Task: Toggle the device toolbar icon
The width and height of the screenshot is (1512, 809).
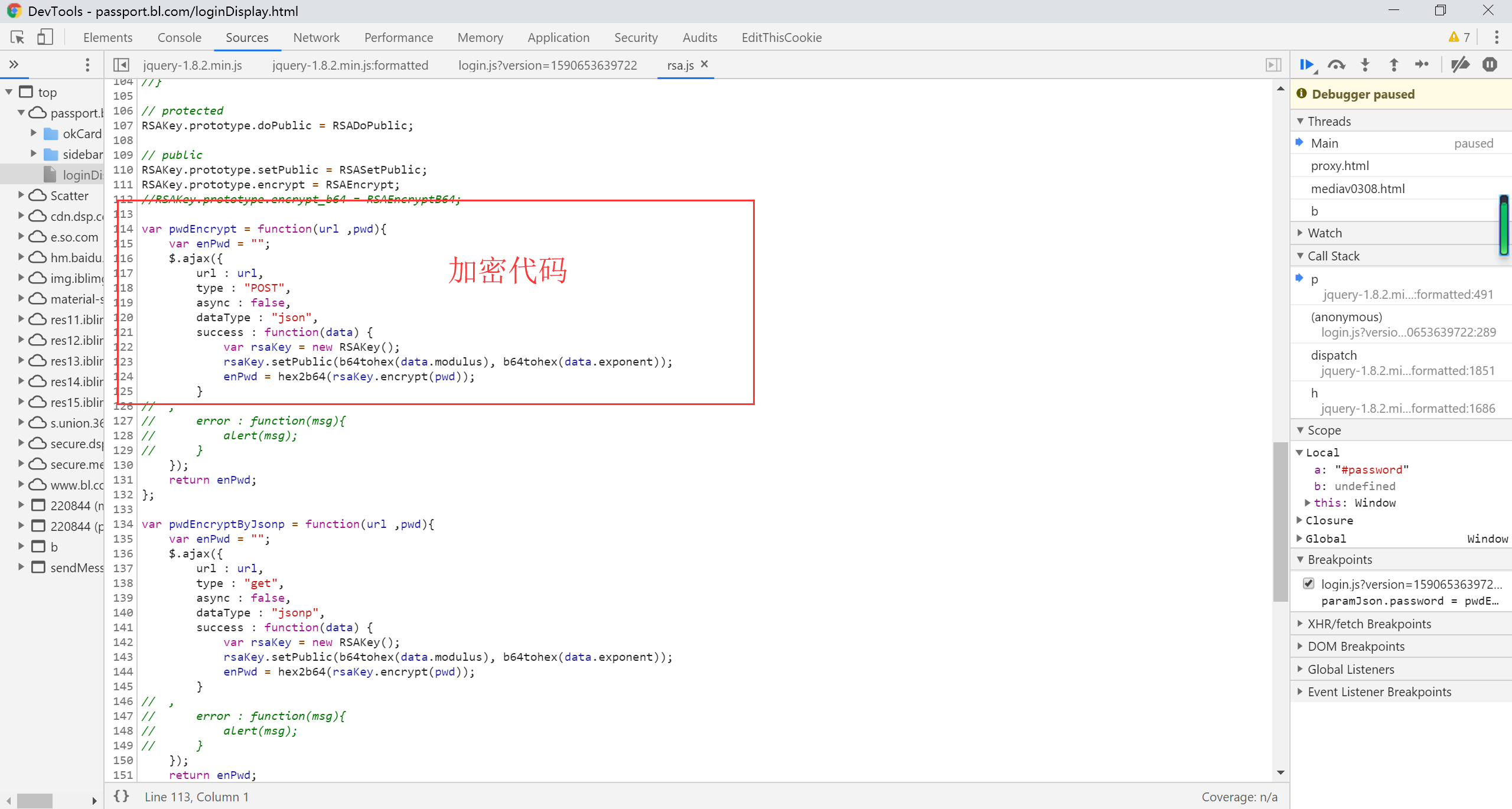Action: 45,38
